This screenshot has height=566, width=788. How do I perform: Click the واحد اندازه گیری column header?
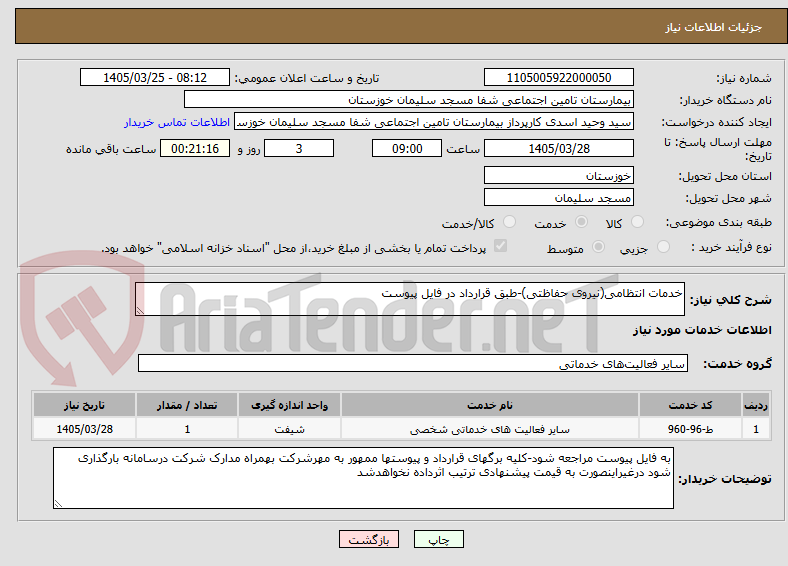(289, 405)
